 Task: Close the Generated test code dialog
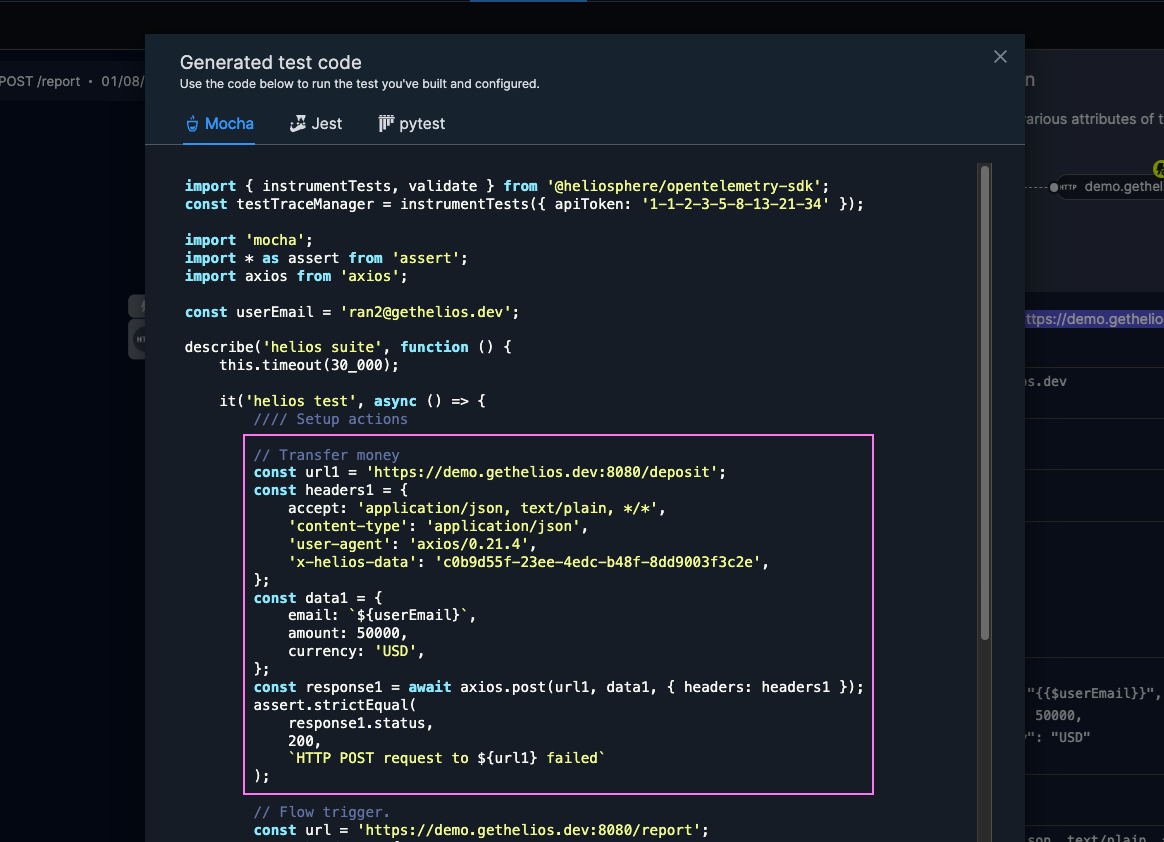tap(1000, 57)
